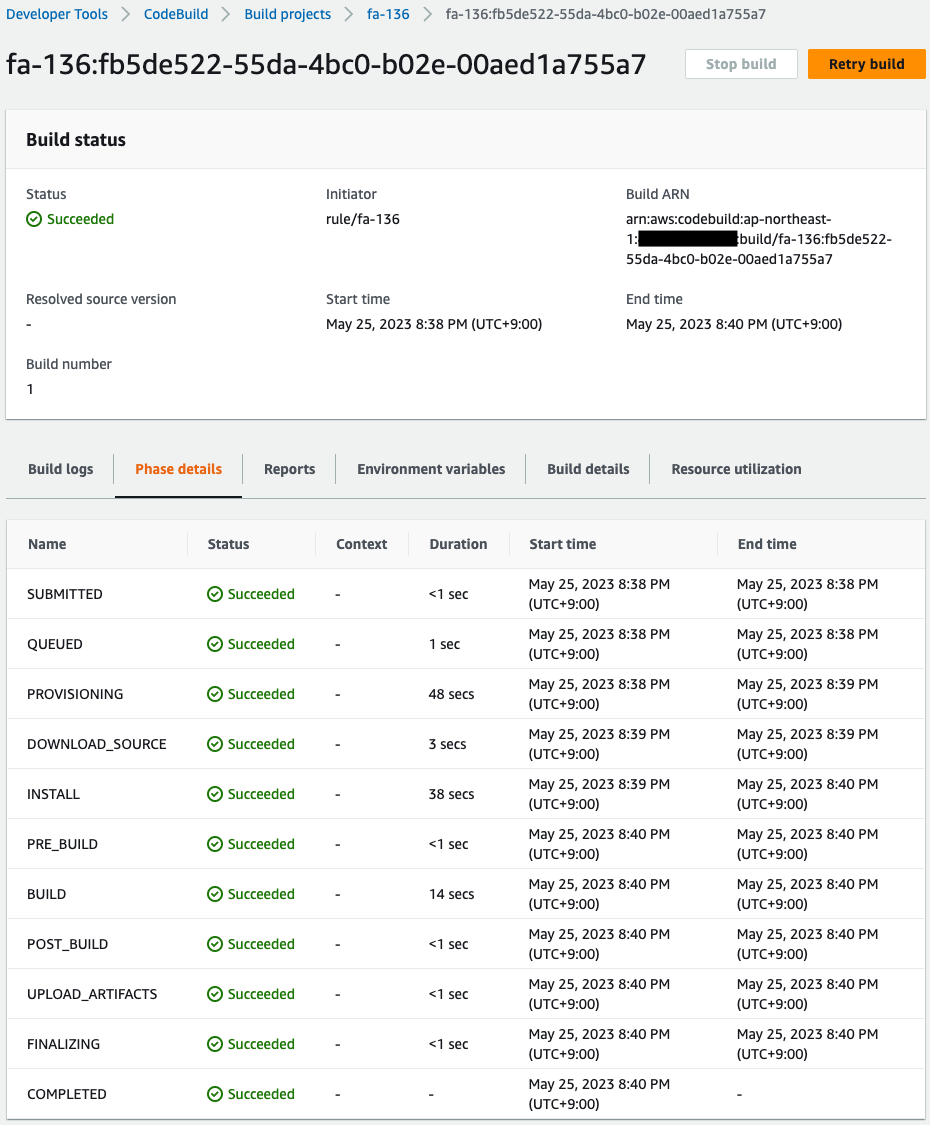
Task: Click success icon in INSTALL row
Action: (x=215, y=794)
